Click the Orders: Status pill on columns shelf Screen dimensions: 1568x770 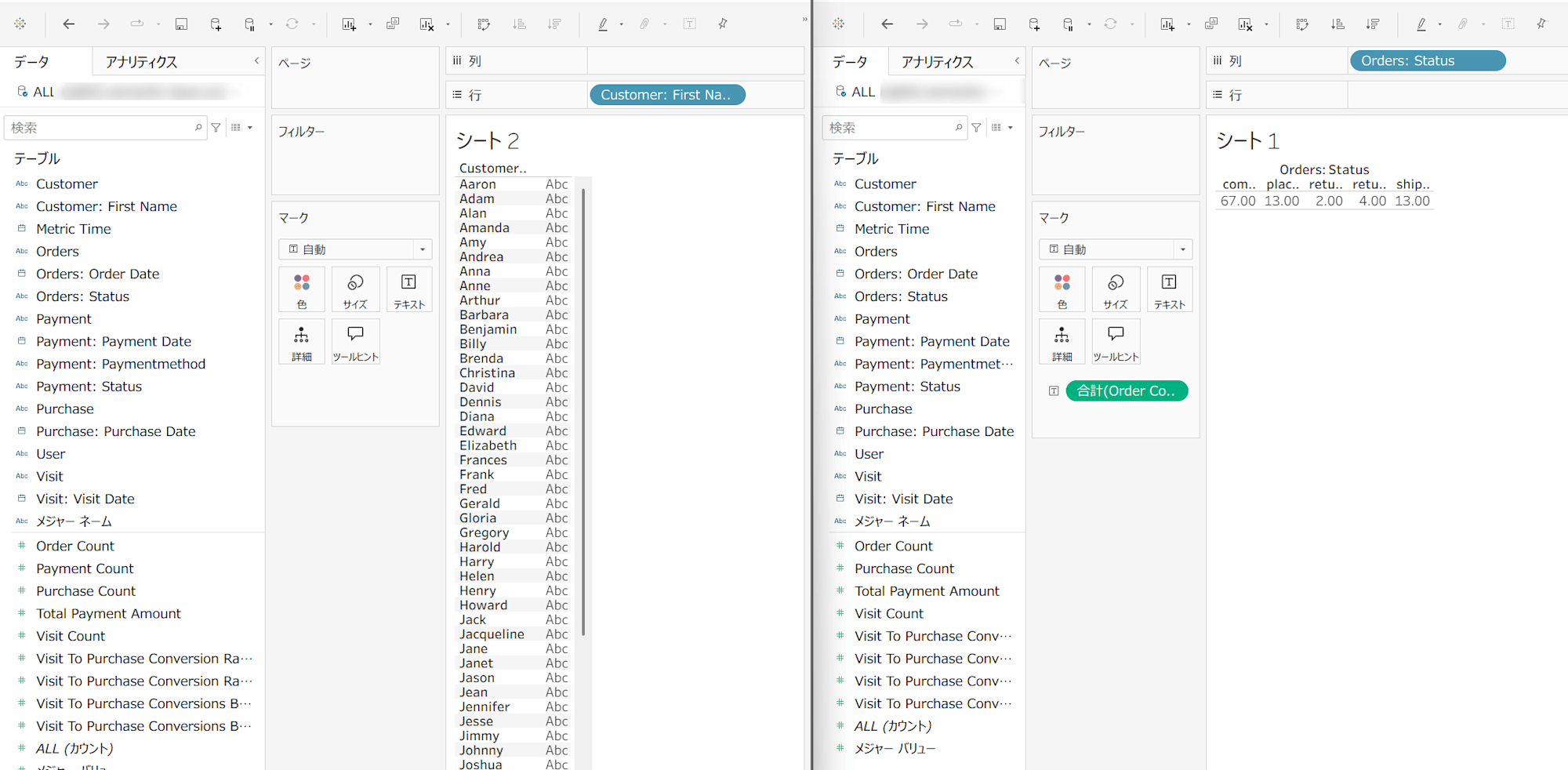(x=1427, y=61)
